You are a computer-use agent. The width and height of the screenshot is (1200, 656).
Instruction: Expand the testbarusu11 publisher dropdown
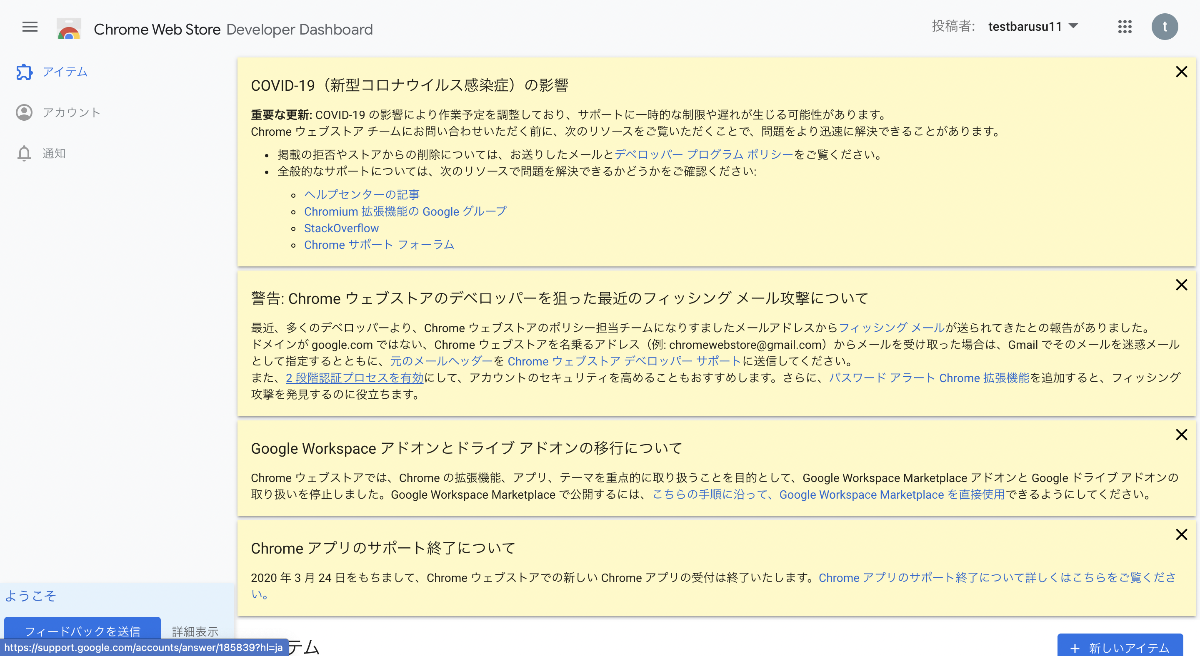pos(1033,27)
